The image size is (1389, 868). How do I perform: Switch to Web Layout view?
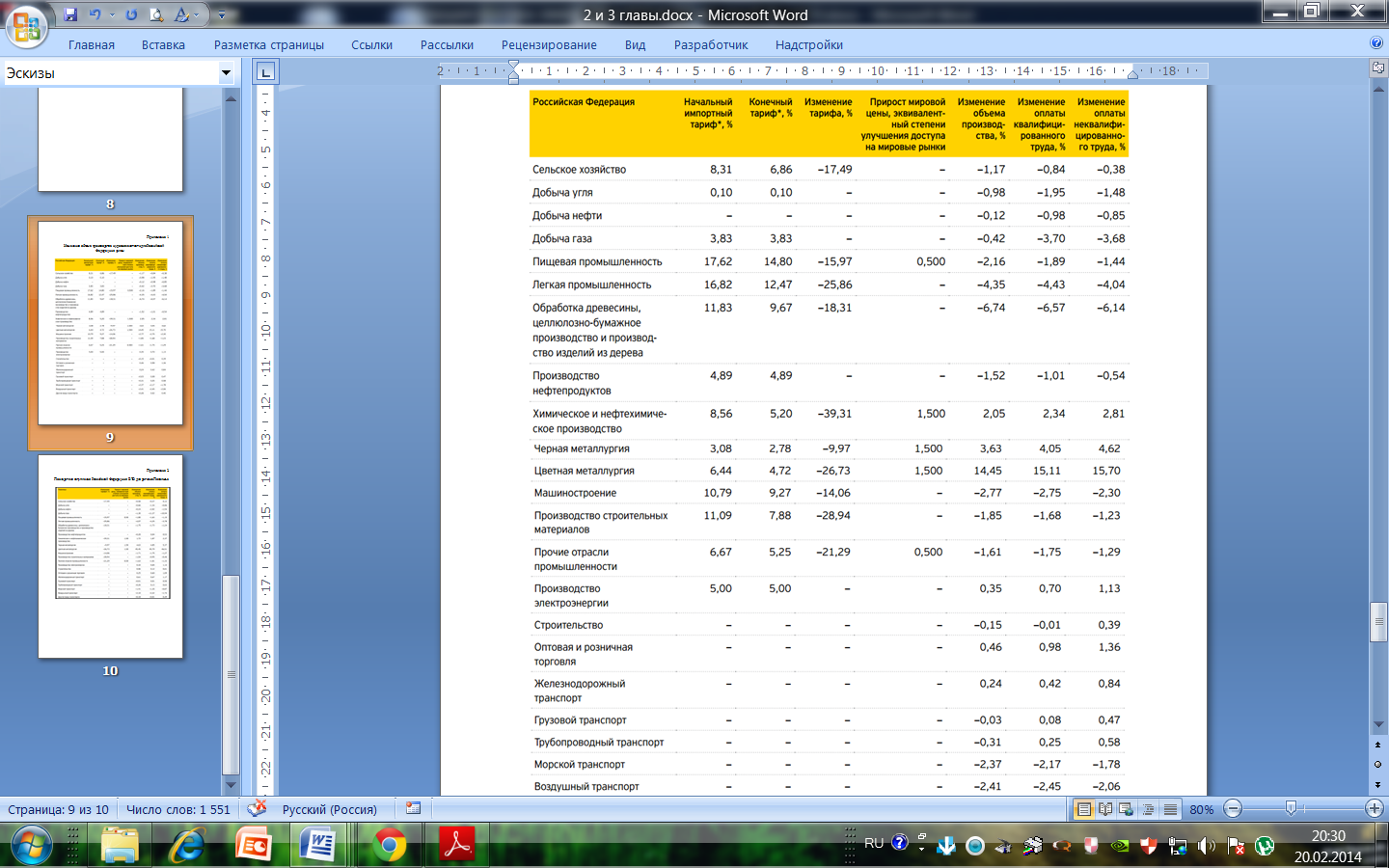pos(1126,809)
